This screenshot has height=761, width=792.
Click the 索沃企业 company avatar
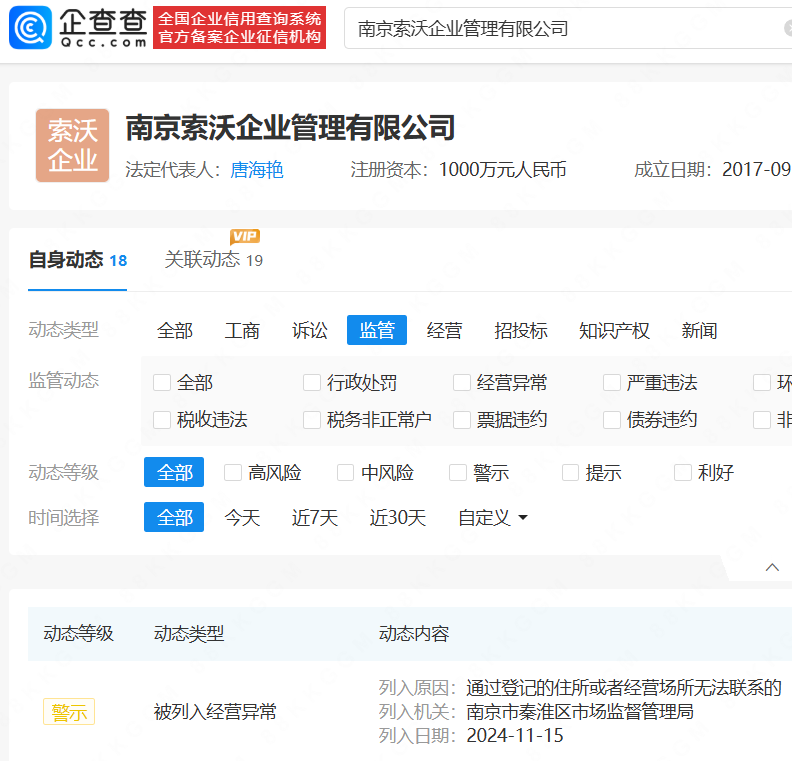pos(72,145)
